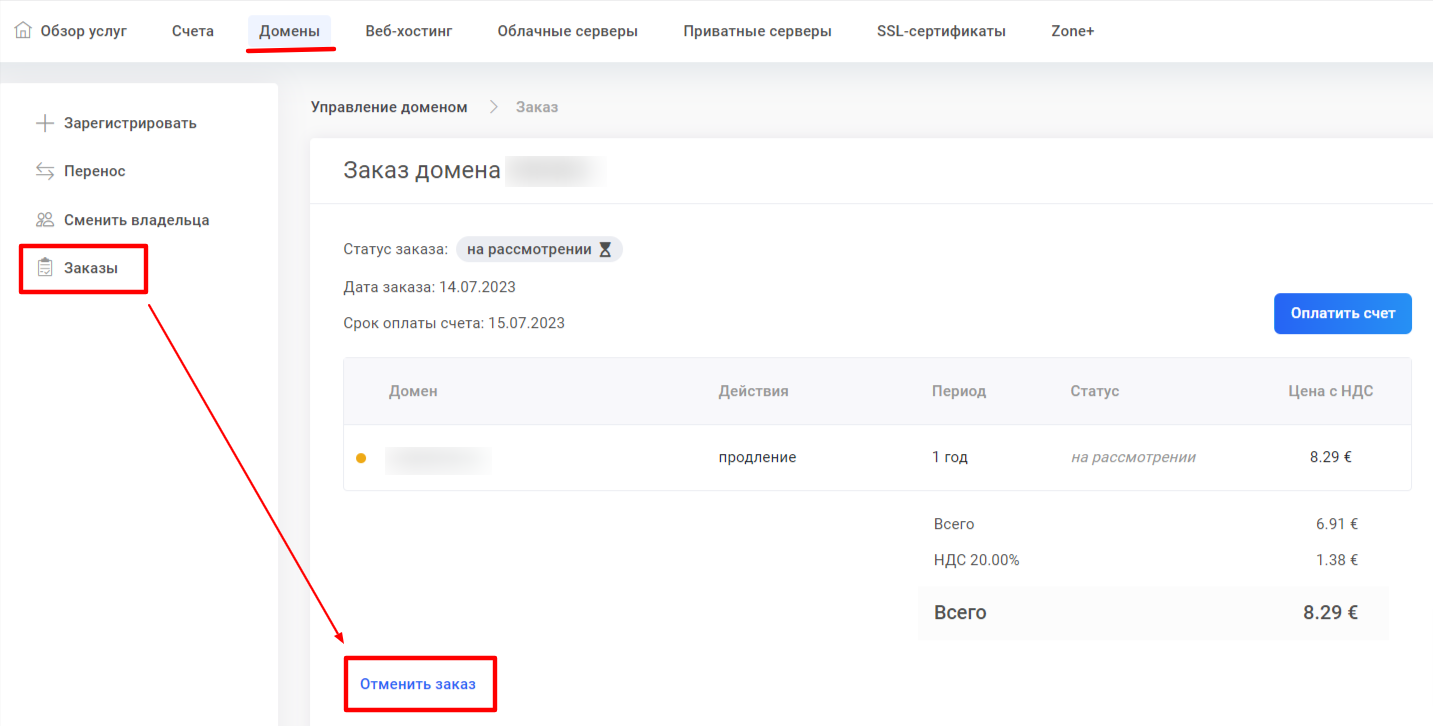
Task: Click the hourglass icon in the status badge
Action: (x=605, y=250)
